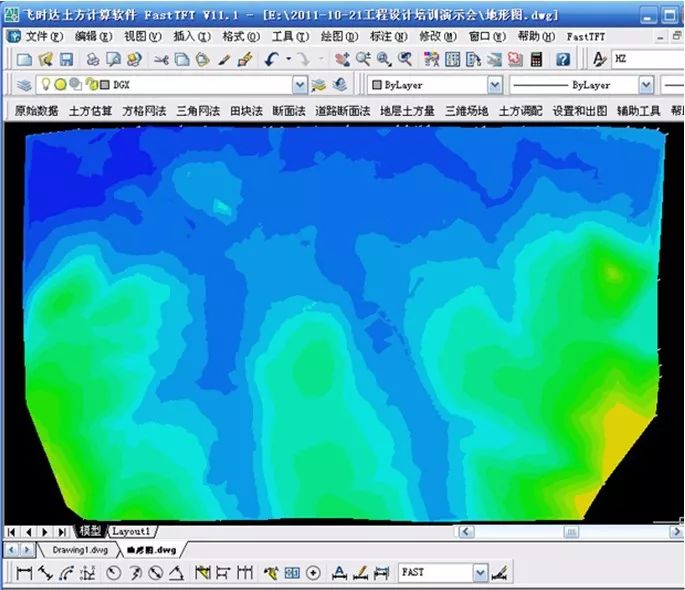Open the Layer Properties Manager icon

coord(24,85)
